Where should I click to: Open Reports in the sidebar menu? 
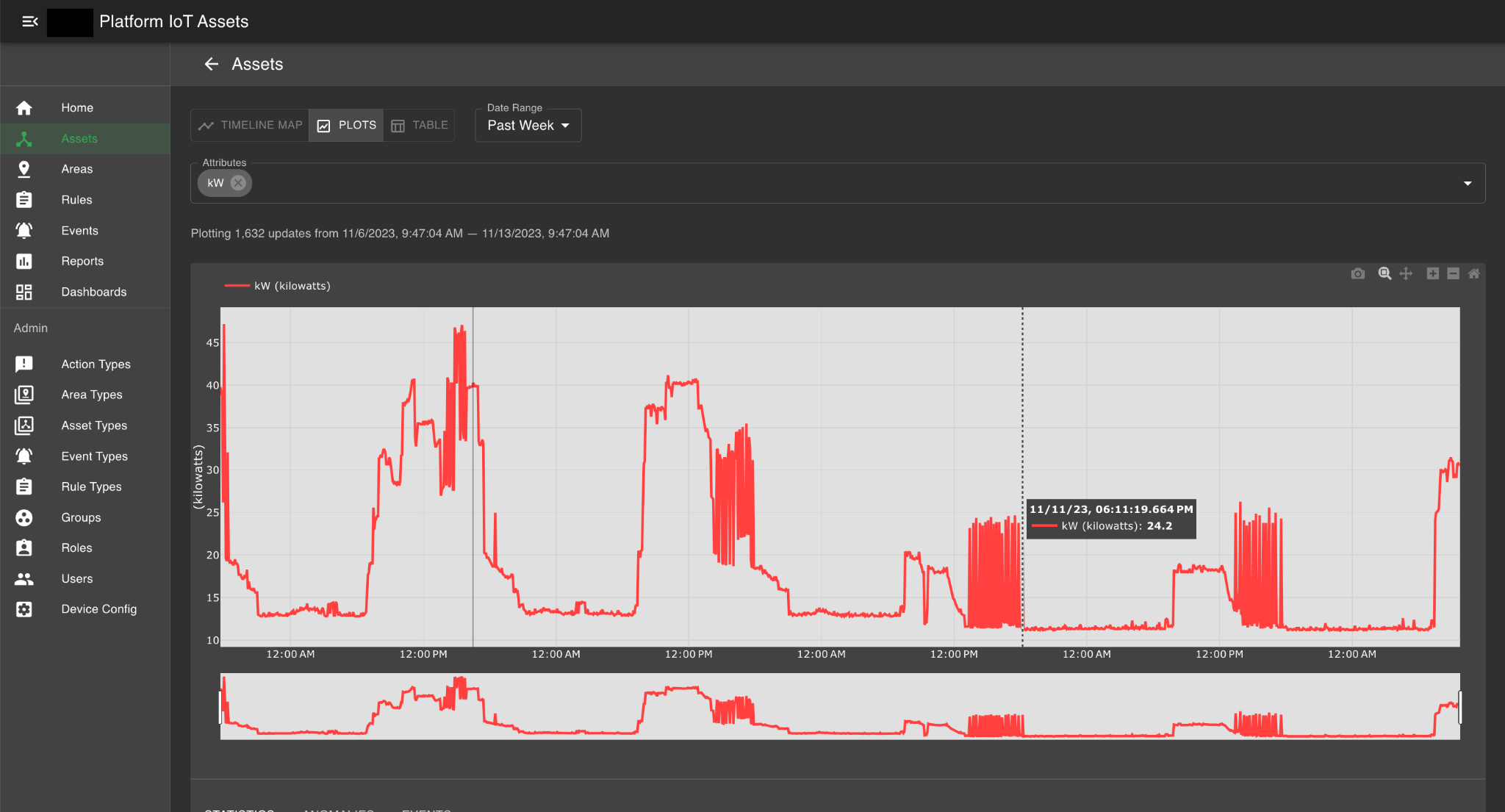point(82,261)
